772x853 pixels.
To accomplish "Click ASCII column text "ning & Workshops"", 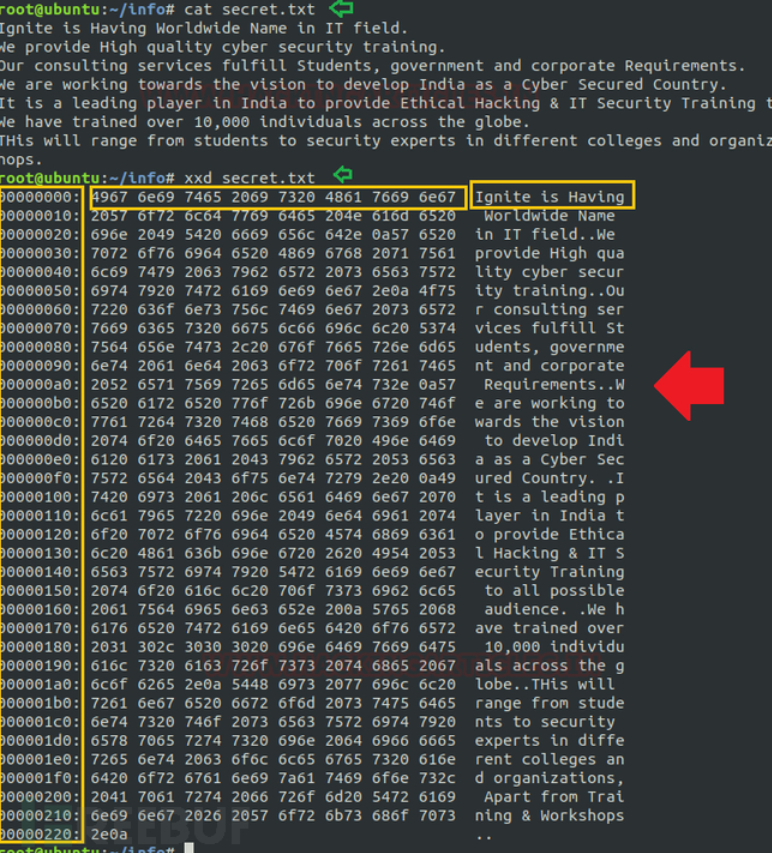I will pyautogui.click(x=549, y=815).
